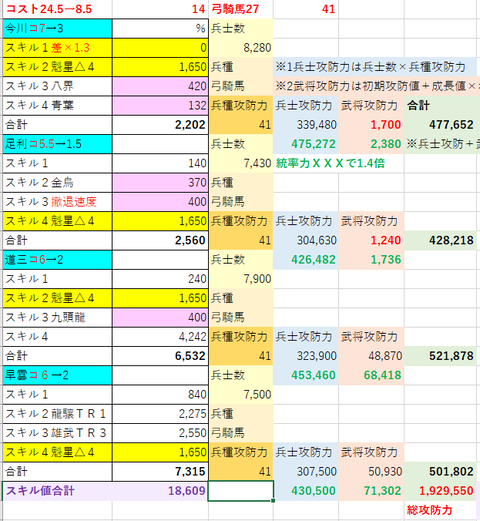Screen dimensions: 480x521
Task: Select the 7,900 soldier count cell
Action: pos(241,279)
